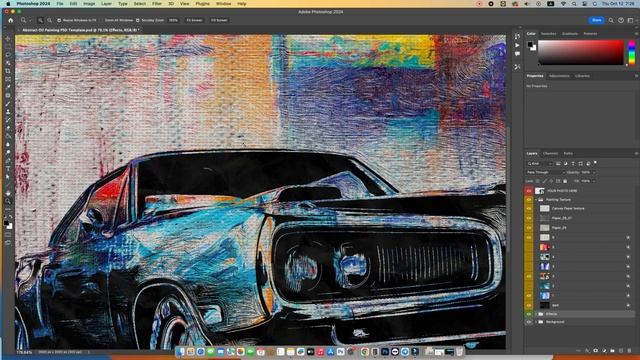Viewport: 640px width, 360px height.
Task: Select the Hand tool
Action: tap(8, 193)
